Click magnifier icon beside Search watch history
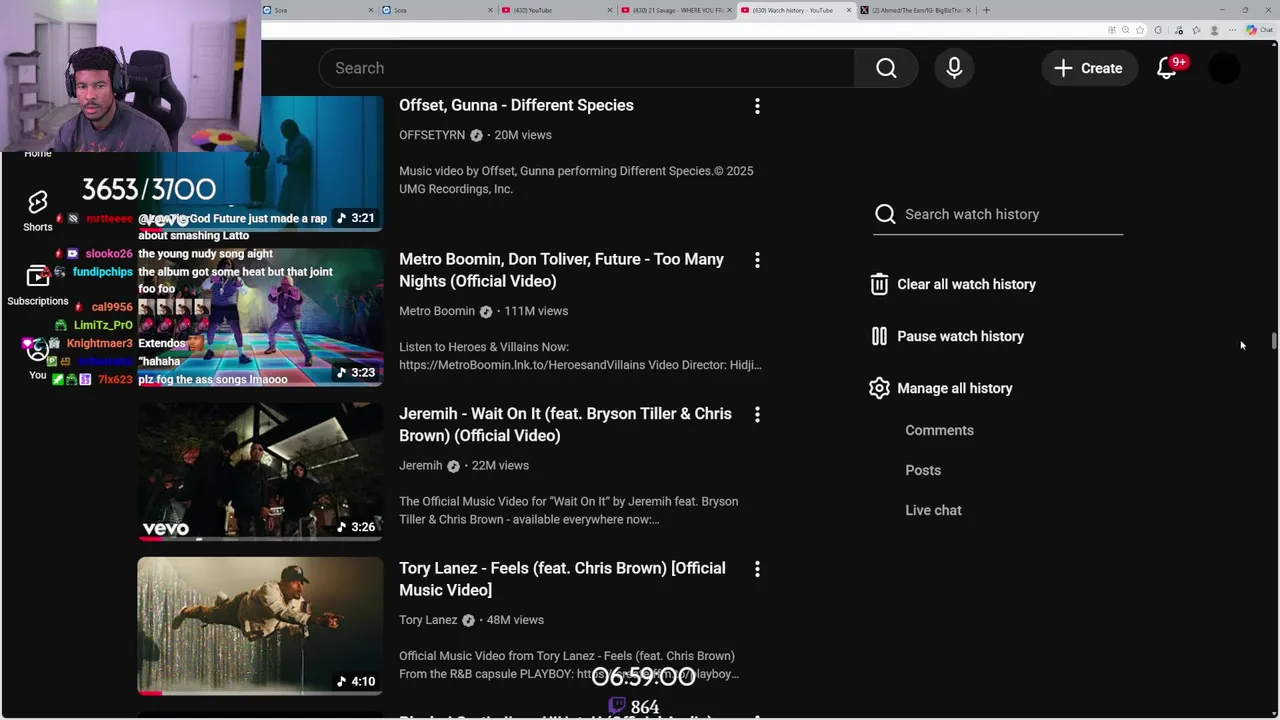The image size is (1280, 720). point(885,214)
